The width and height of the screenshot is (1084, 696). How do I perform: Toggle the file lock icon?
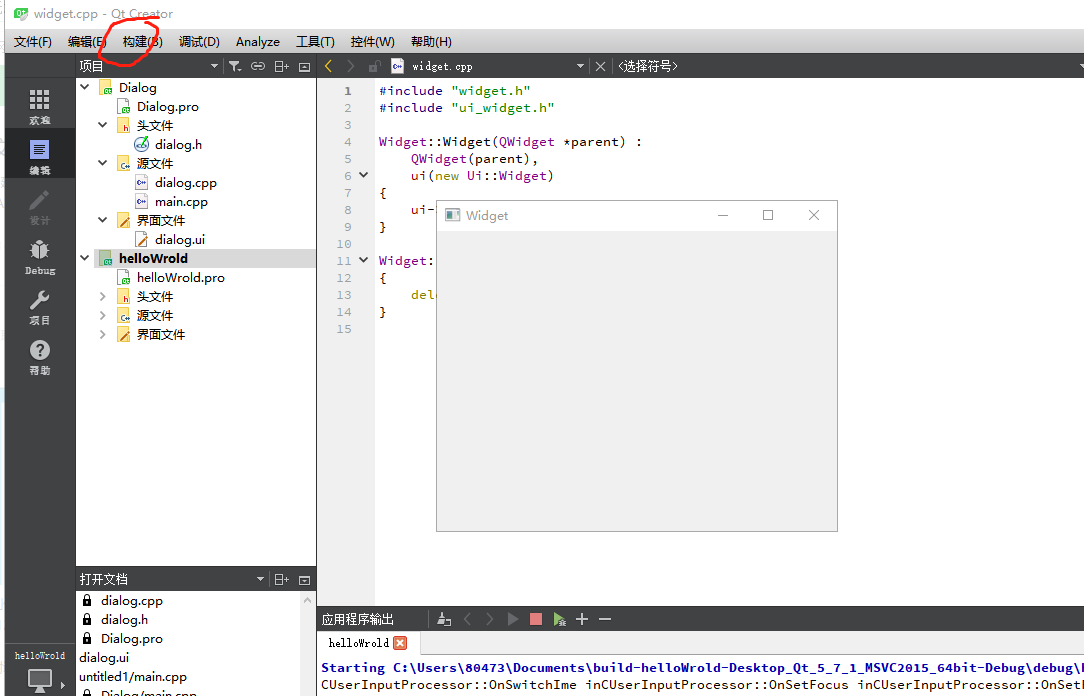373,66
